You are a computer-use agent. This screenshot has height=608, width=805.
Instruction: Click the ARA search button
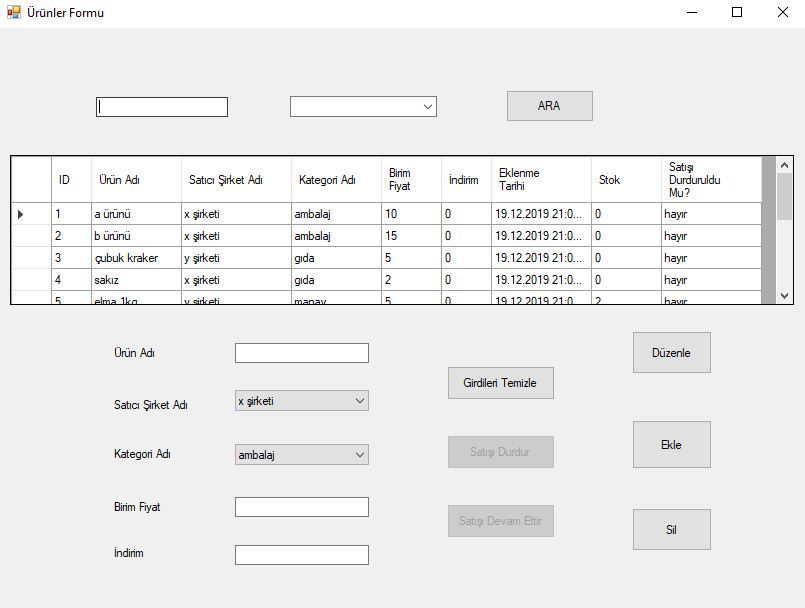[549, 105]
